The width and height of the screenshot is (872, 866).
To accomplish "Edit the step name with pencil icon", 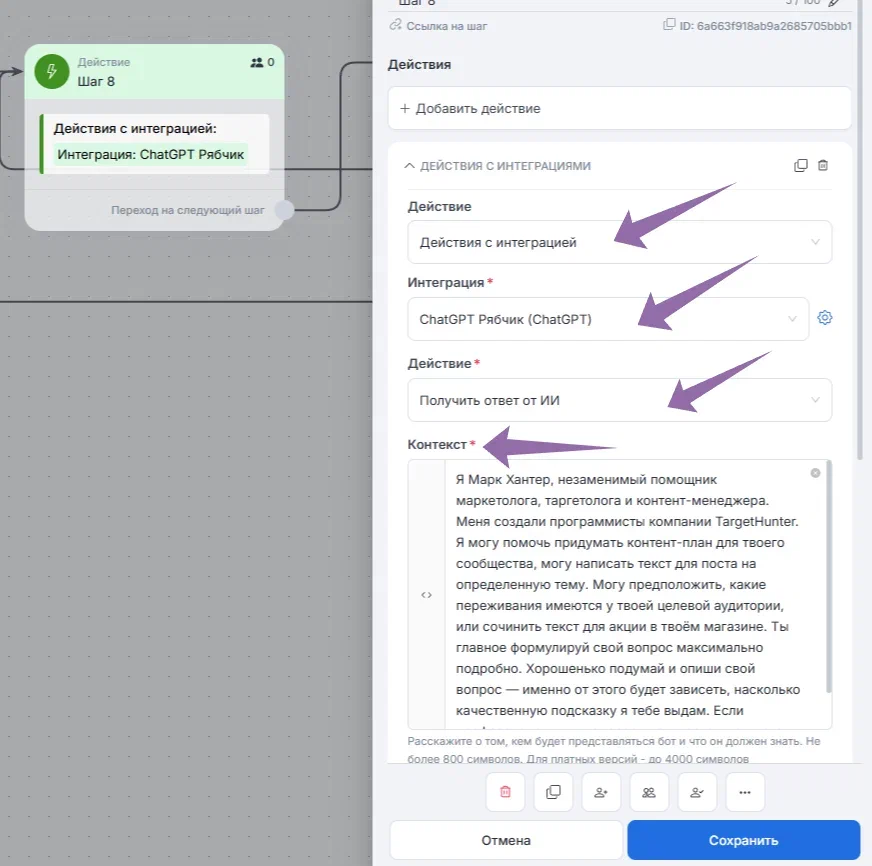I will point(834,3).
